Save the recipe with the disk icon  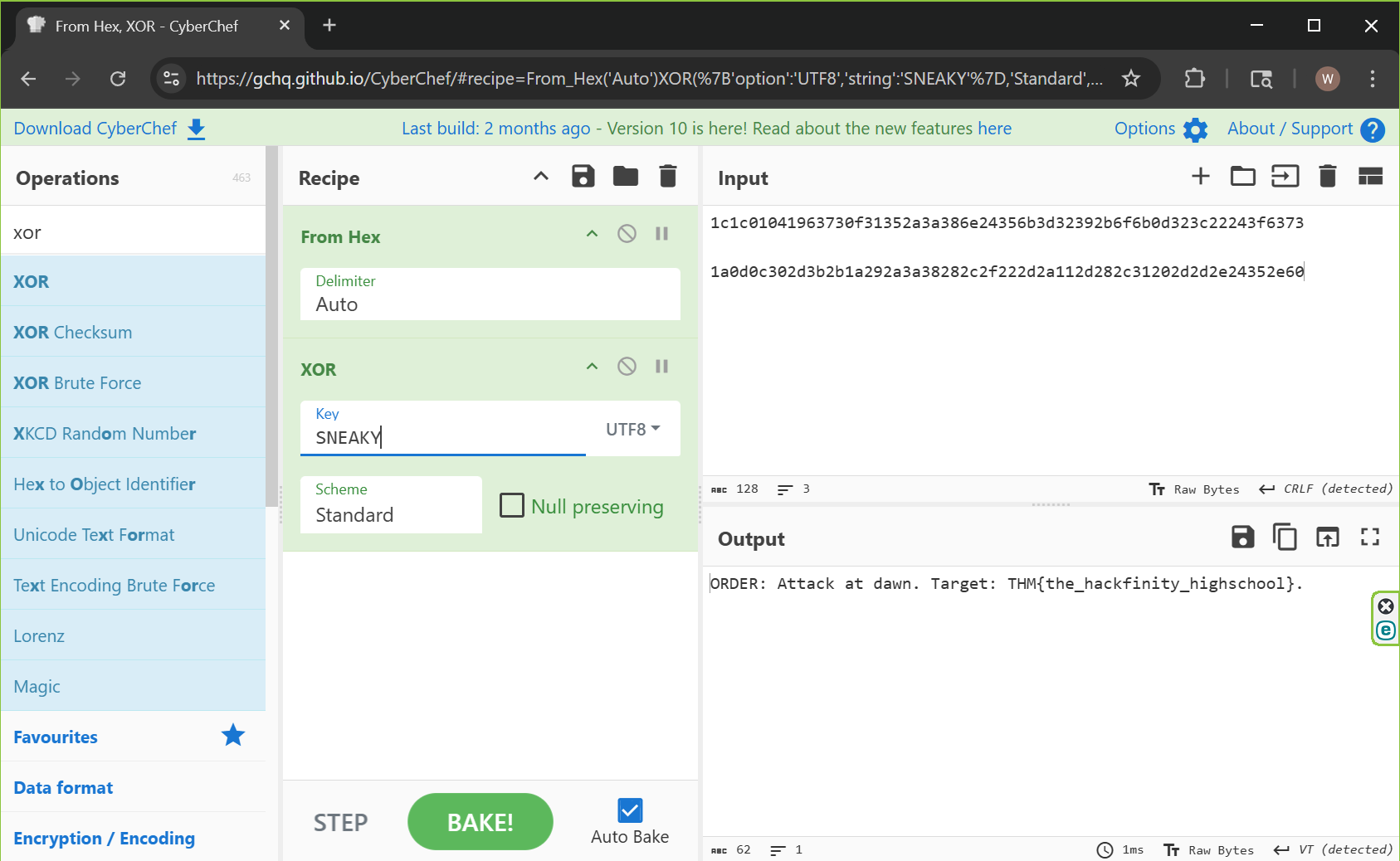[583, 177]
